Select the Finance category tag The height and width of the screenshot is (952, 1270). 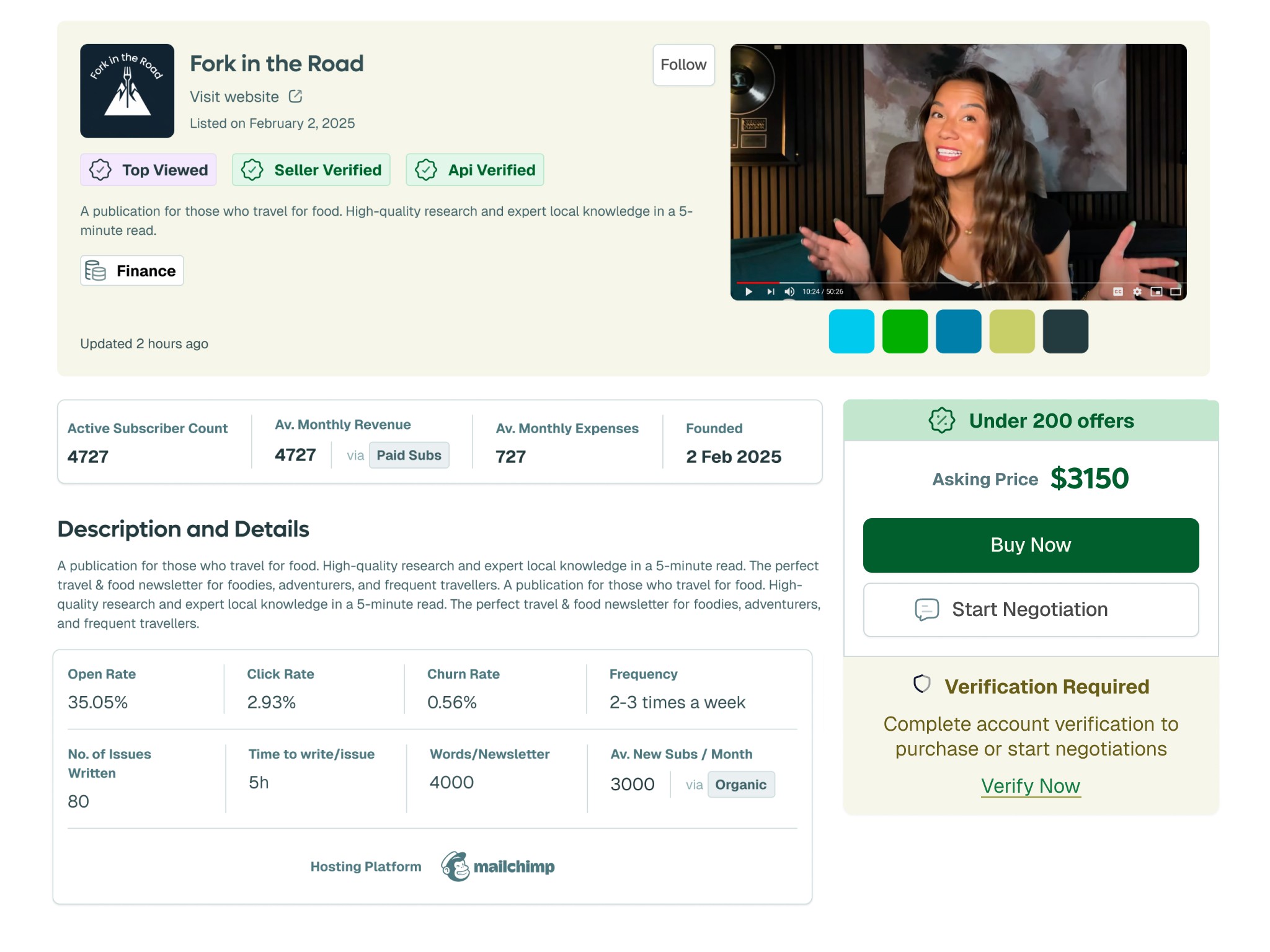pos(131,271)
